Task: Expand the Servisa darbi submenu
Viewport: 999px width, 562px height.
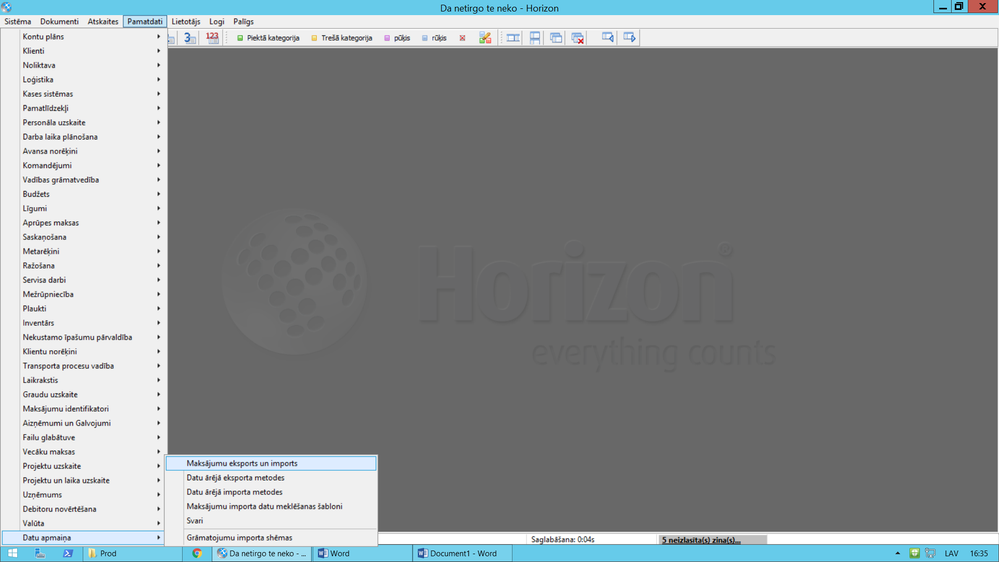Action: click(x=83, y=280)
